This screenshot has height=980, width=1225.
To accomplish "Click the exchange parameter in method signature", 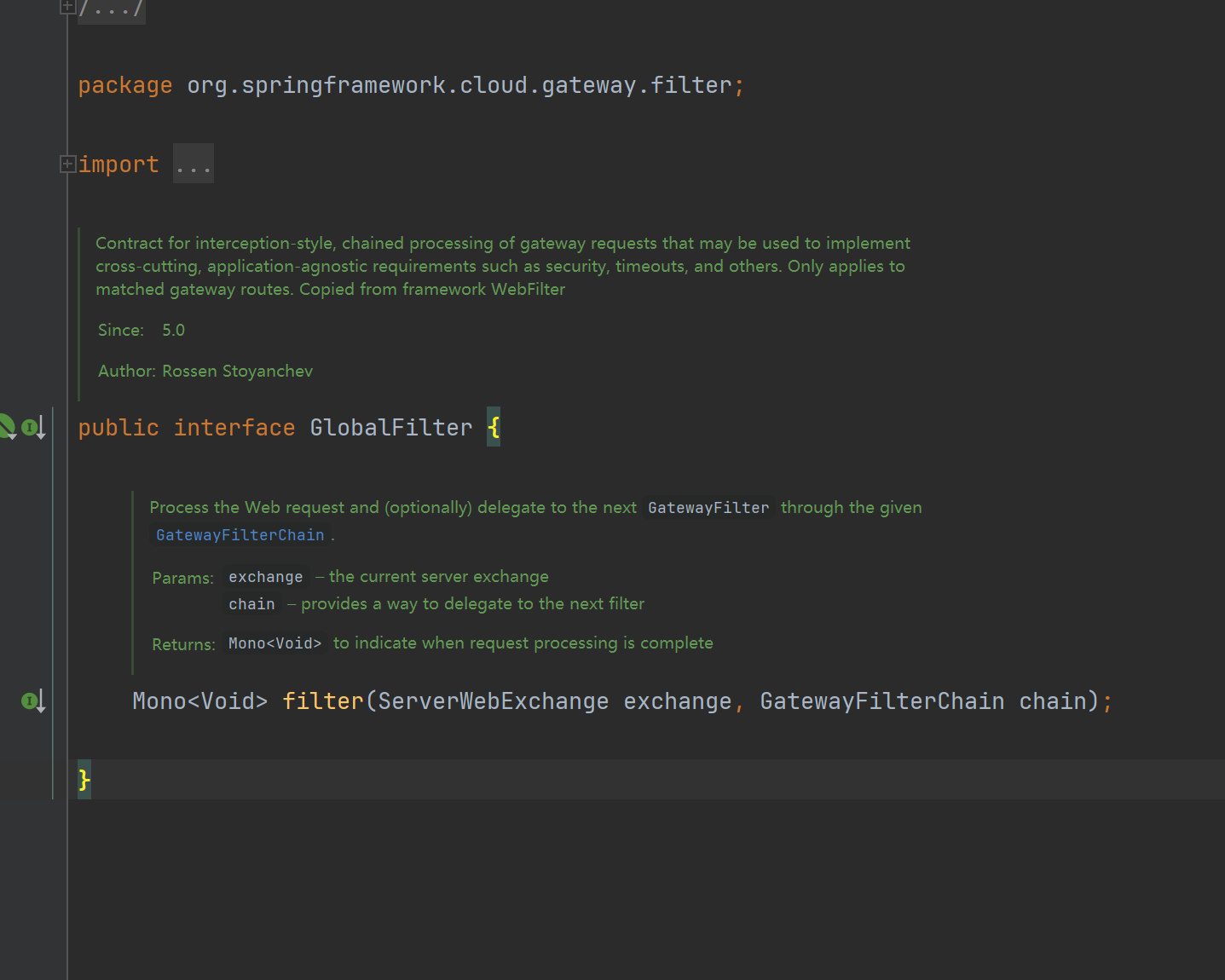I will point(678,701).
